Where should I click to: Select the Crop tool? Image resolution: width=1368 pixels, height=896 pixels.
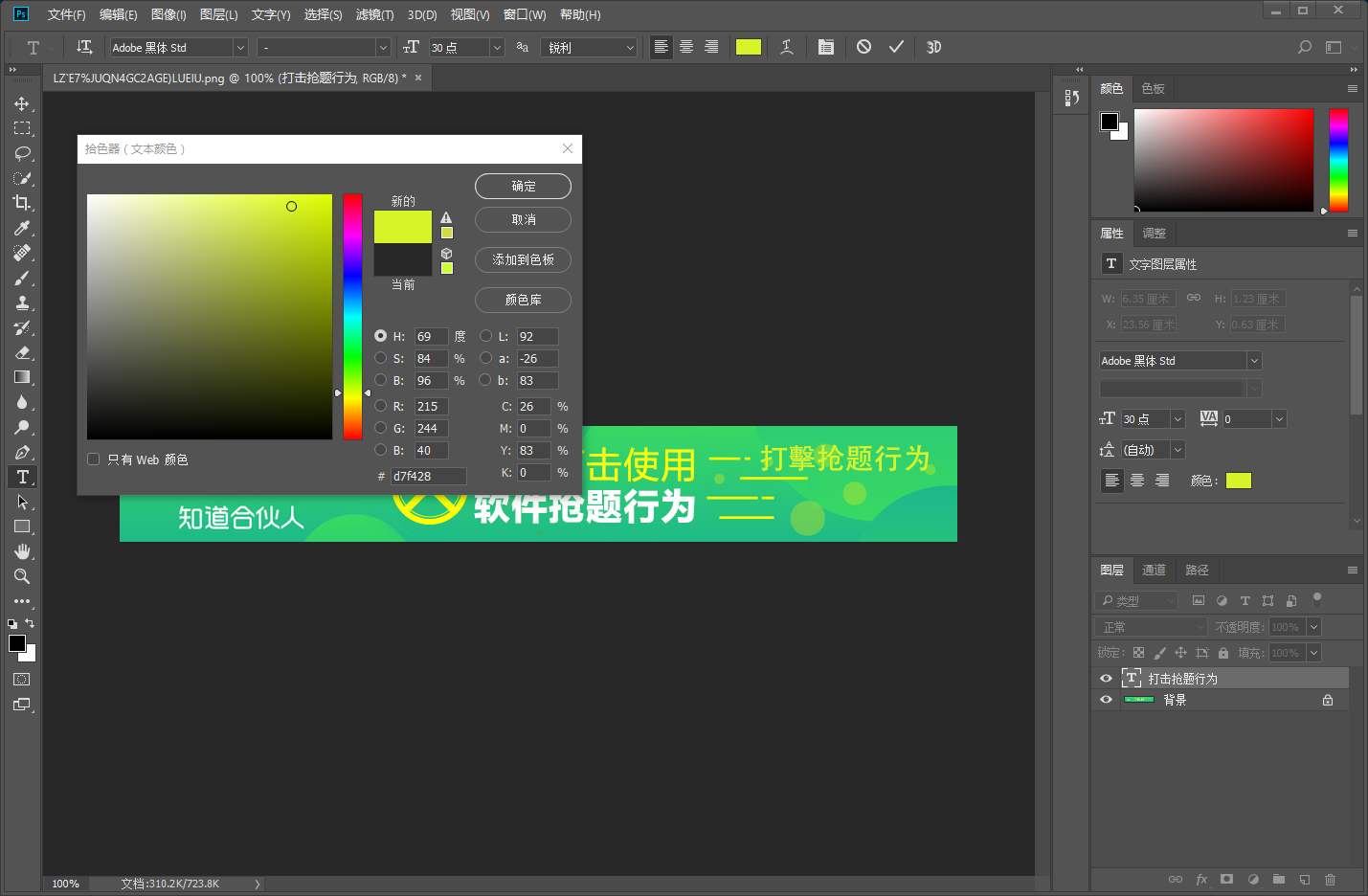tap(22, 203)
